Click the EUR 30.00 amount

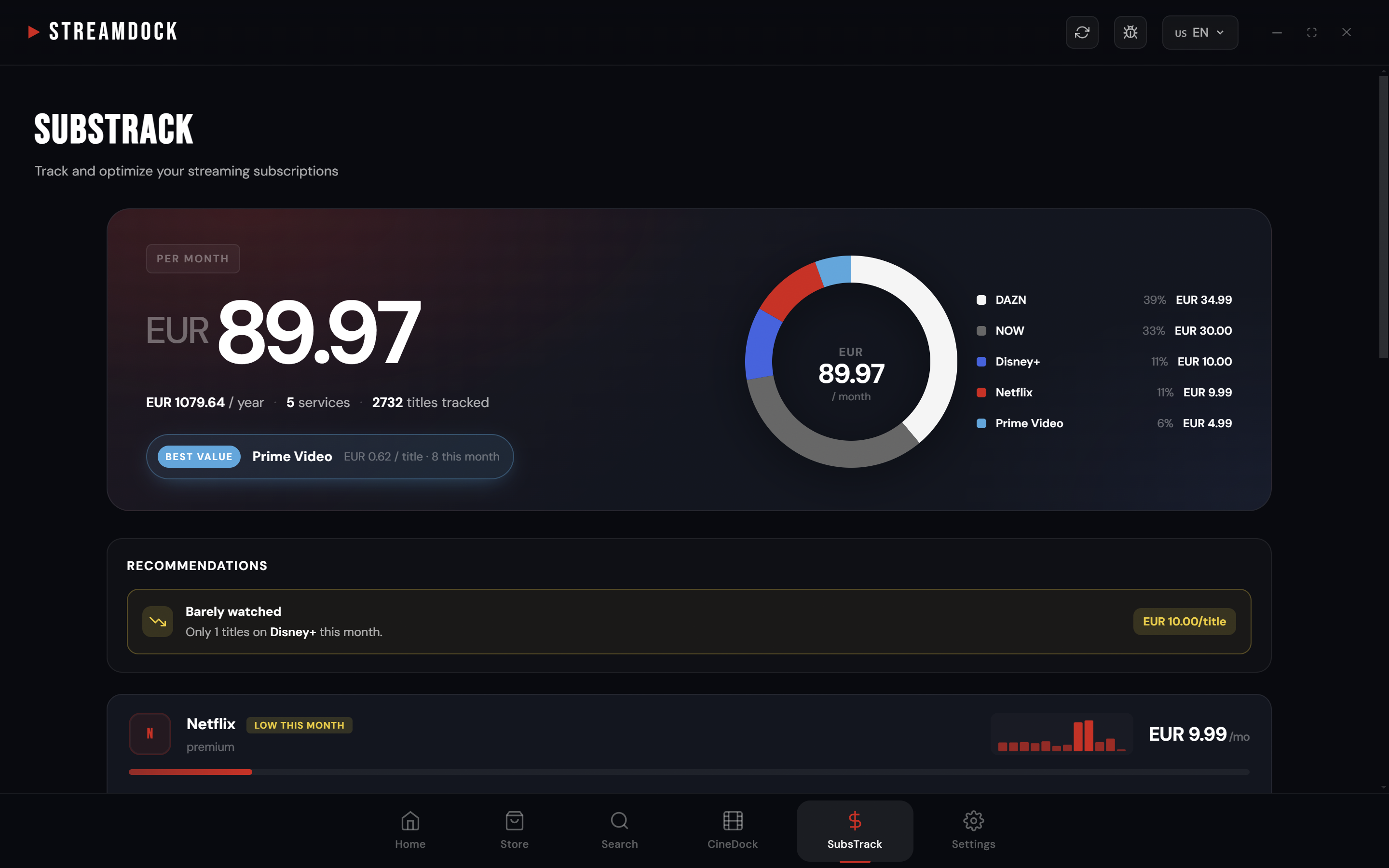tap(1203, 331)
